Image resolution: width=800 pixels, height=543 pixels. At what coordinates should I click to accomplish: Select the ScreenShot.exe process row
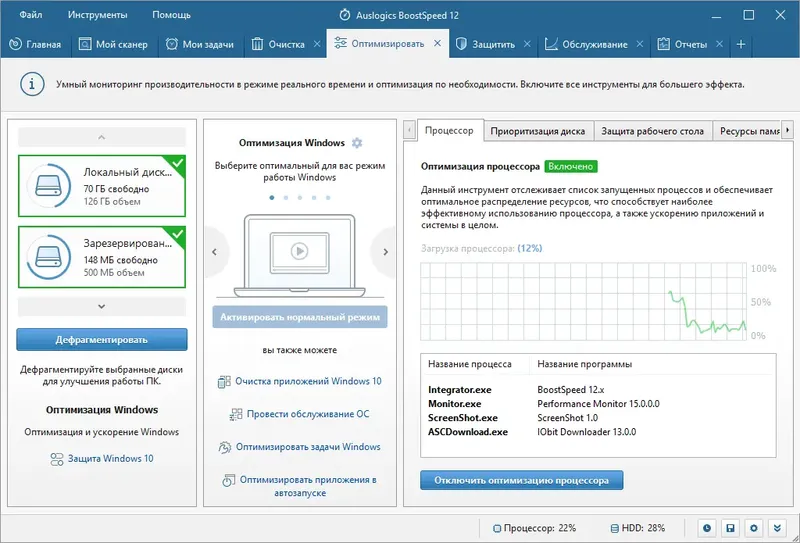pyautogui.click(x=598, y=418)
